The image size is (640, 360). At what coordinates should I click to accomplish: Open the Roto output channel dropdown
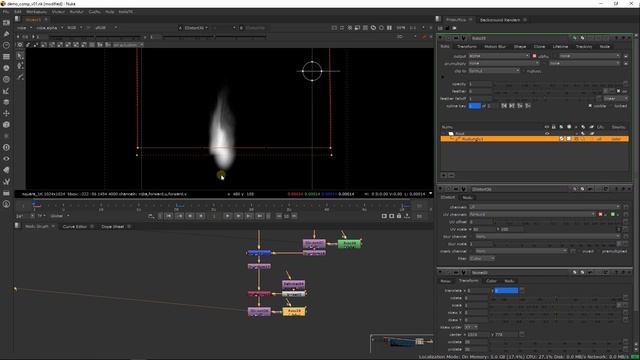(x=499, y=56)
